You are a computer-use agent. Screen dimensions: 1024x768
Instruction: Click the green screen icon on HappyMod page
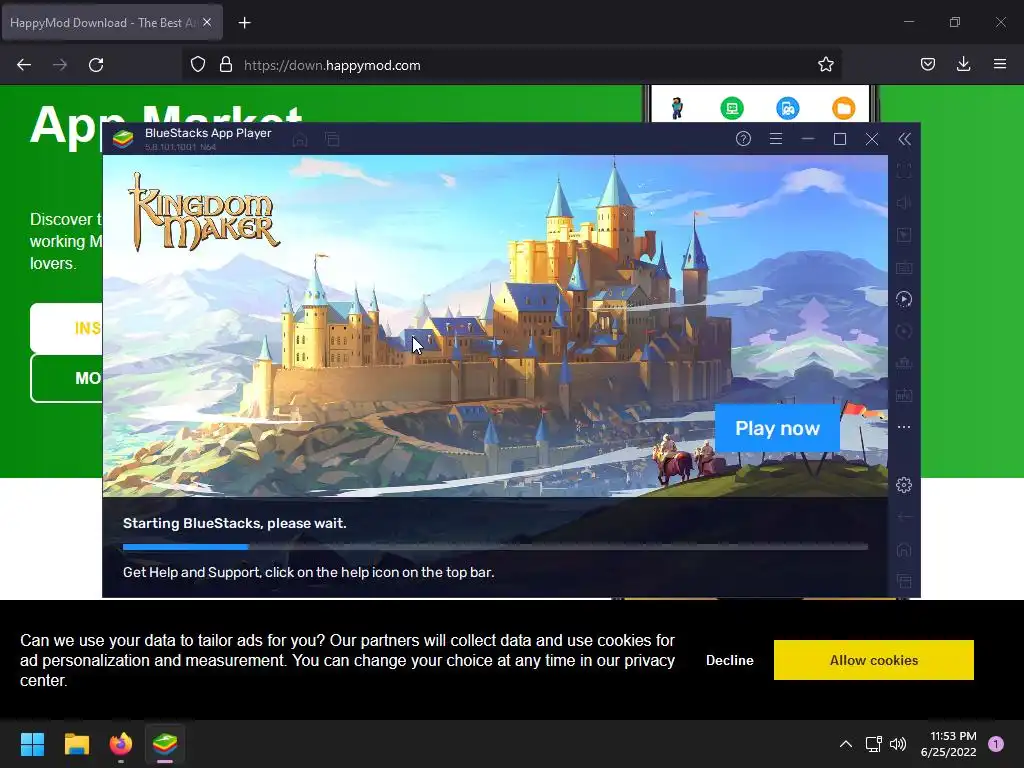tap(732, 108)
